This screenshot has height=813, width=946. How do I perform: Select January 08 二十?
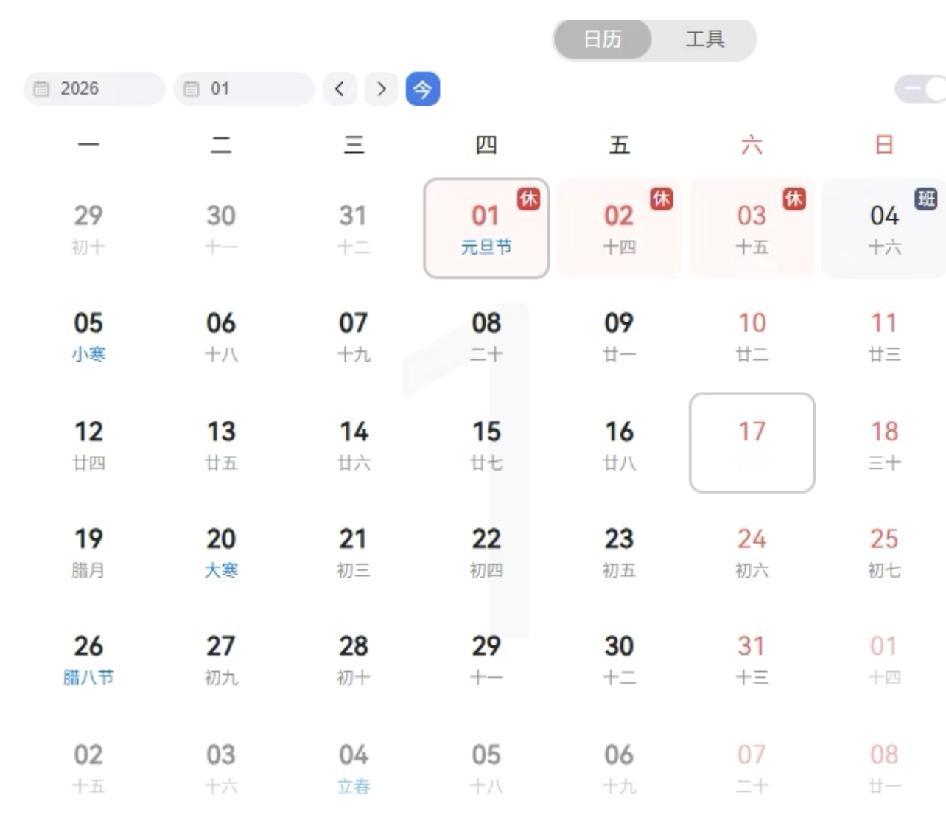486,336
